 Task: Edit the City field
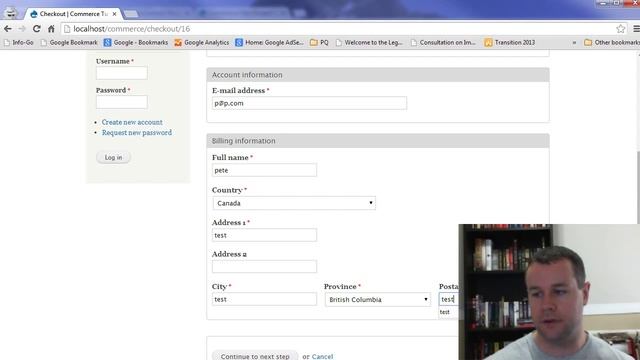pyautogui.click(x=264, y=299)
